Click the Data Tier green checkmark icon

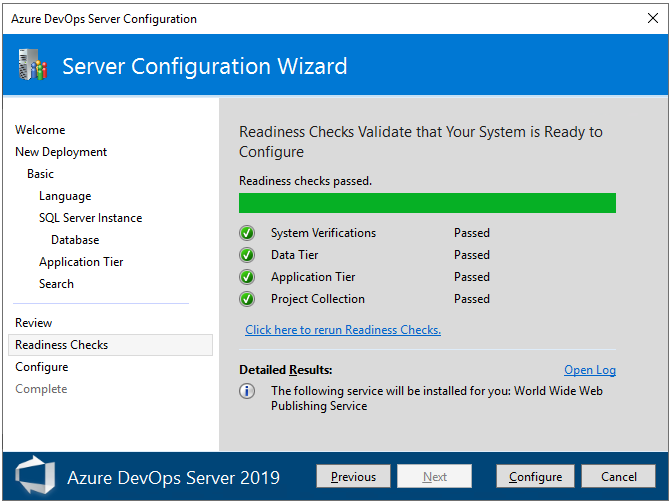(x=247, y=255)
